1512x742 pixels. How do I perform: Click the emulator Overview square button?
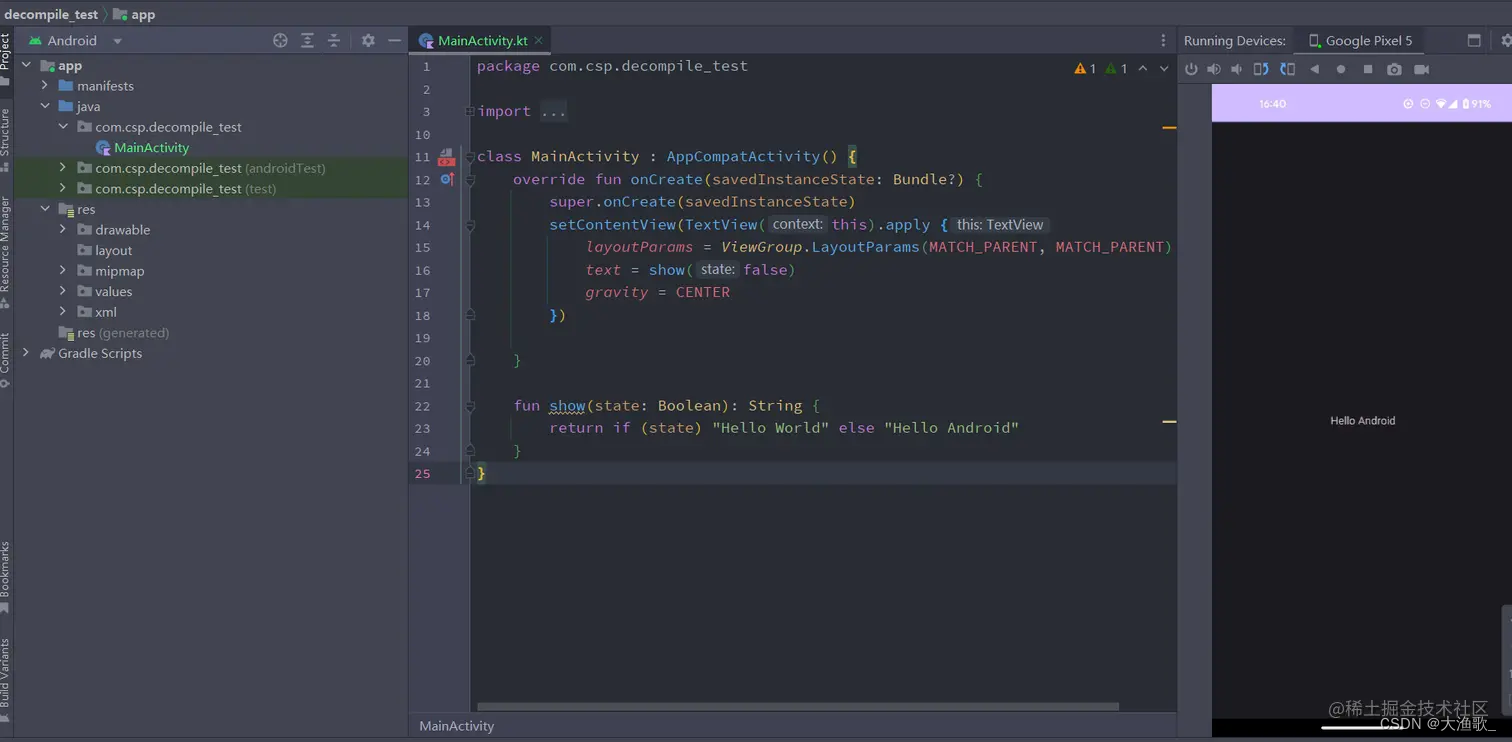pyautogui.click(x=1368, y=69)
